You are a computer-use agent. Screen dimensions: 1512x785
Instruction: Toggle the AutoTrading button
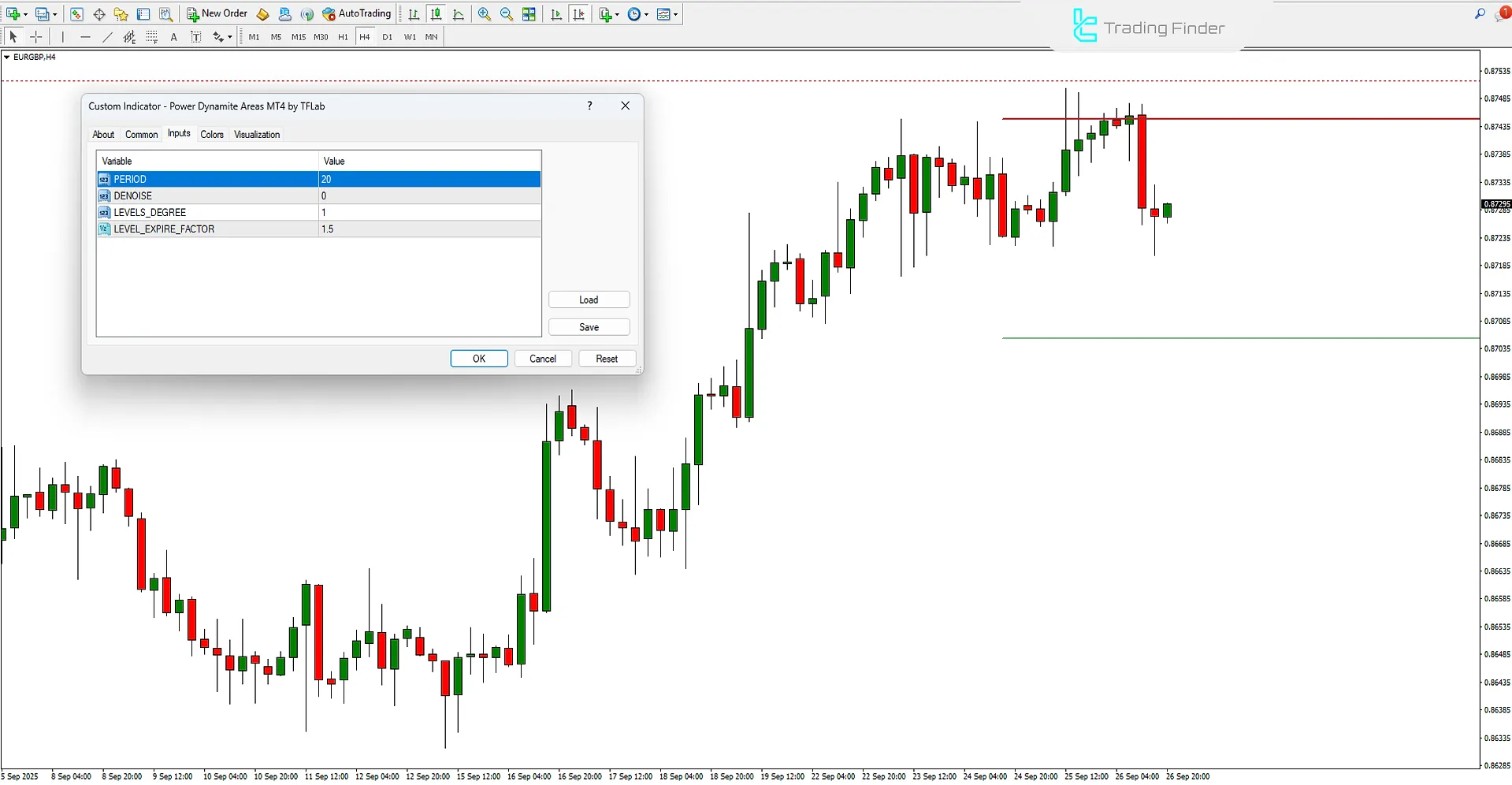(x=357, y=14)
